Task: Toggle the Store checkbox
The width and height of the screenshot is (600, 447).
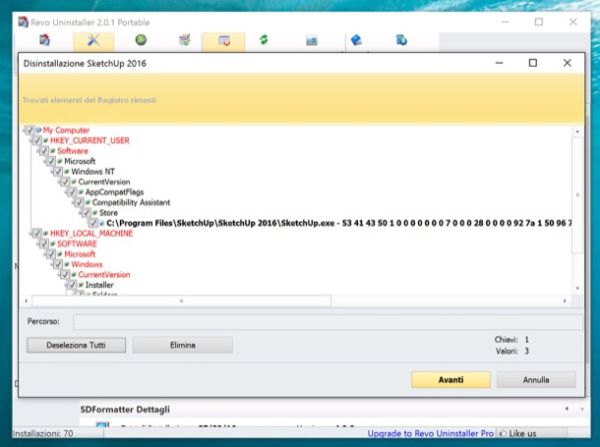Action: point(86,213)
